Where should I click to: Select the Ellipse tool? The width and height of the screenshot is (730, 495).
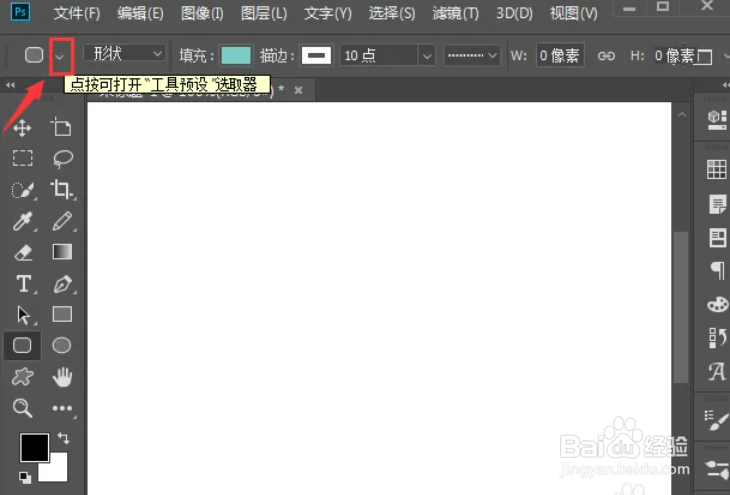click(62, 346)
